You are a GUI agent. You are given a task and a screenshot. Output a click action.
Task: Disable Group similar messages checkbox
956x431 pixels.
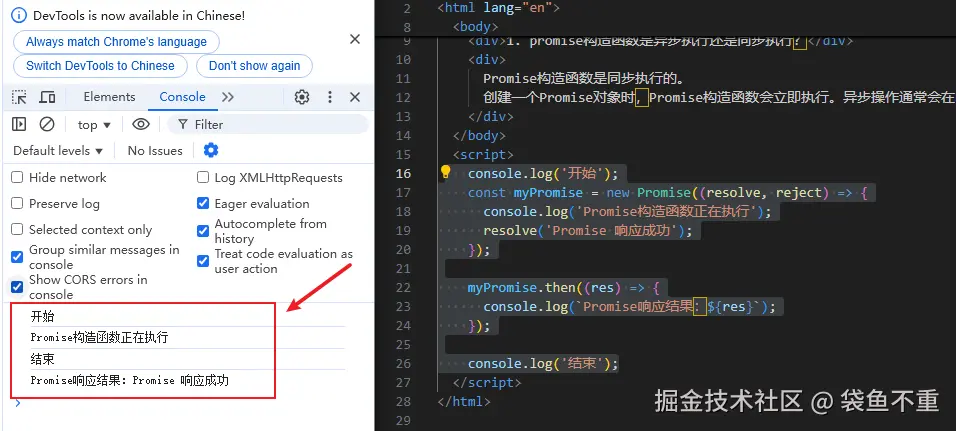(x=18, y=257)
